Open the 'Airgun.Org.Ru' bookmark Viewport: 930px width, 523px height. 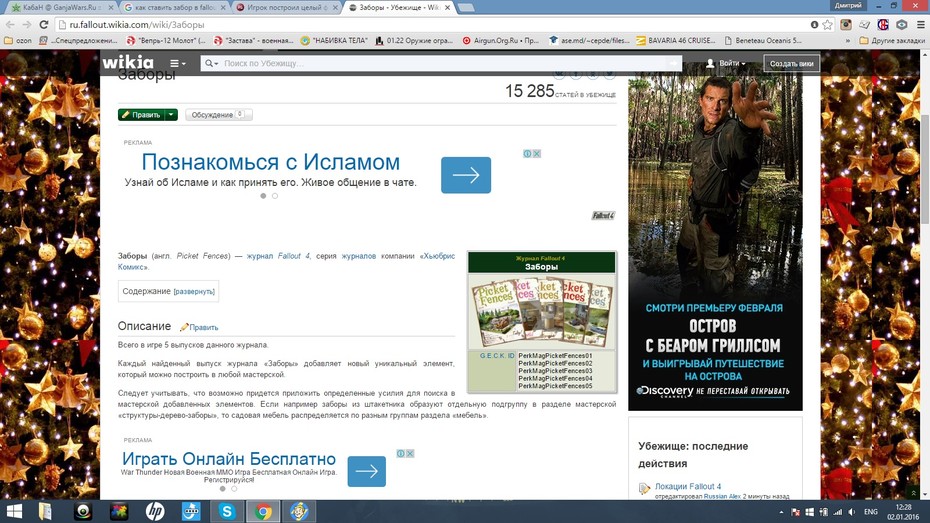(x=500, y=40)
